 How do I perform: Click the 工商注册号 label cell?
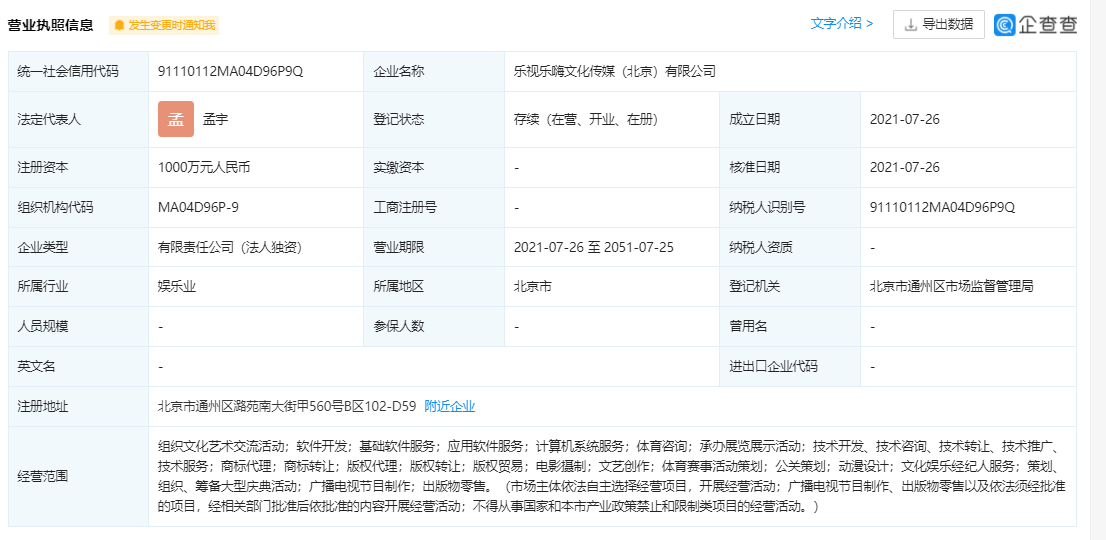(x=434, y=207)
